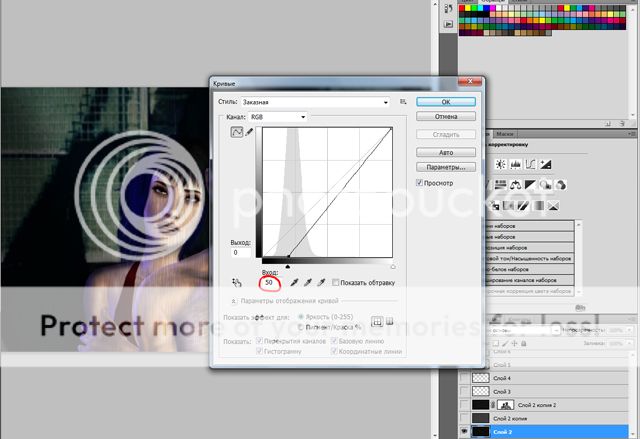Pick the gray point eyedropper
Viewport: 640px width, 439px height.
[x=308, y=283]
